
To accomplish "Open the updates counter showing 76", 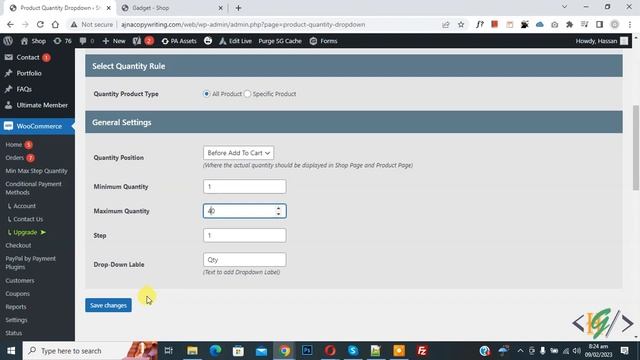I will click(62, 41).
